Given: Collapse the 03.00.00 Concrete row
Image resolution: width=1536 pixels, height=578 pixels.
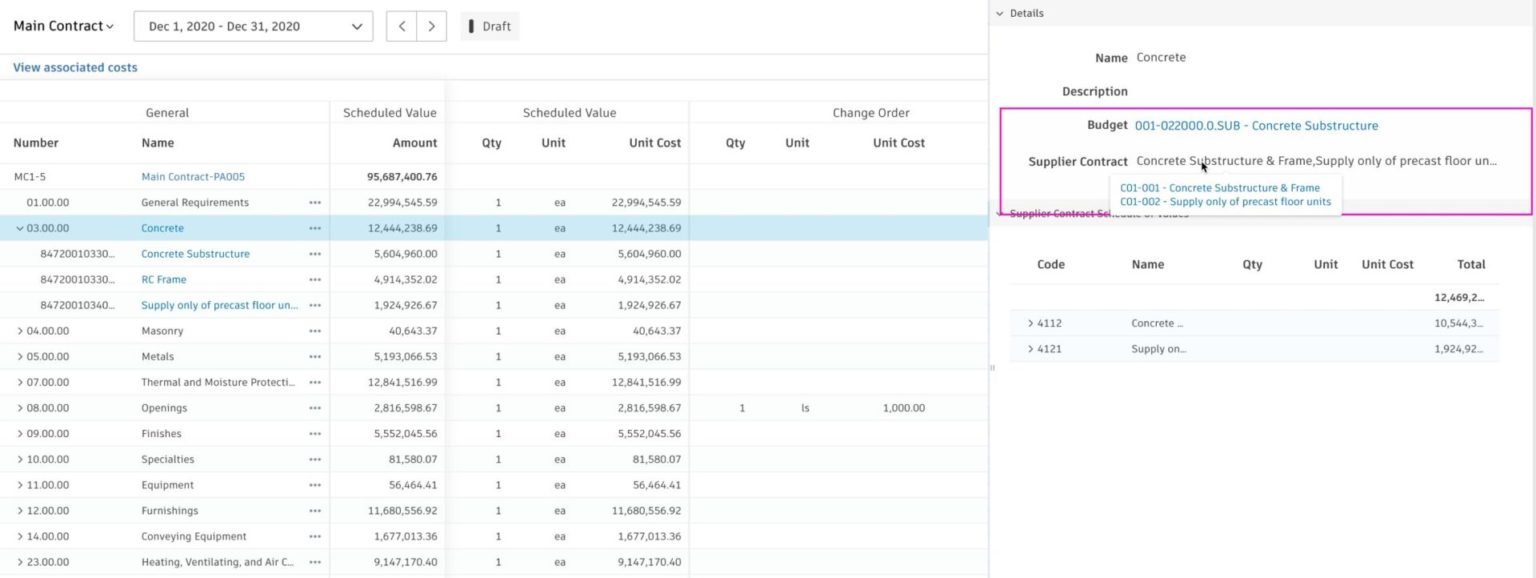Looking at the screenshot, I should [20, 228].
